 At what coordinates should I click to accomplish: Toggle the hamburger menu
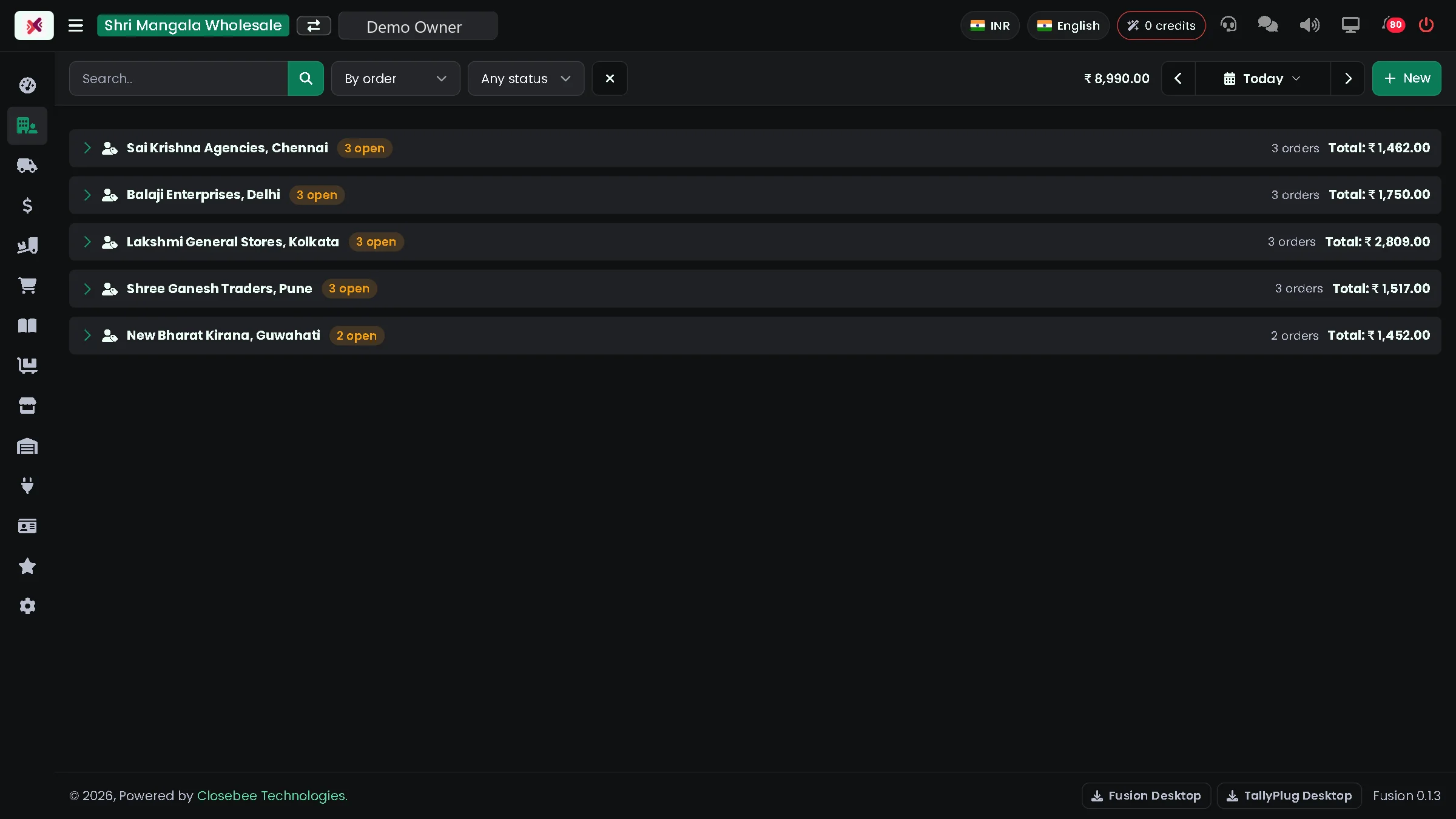pos(76,25)
